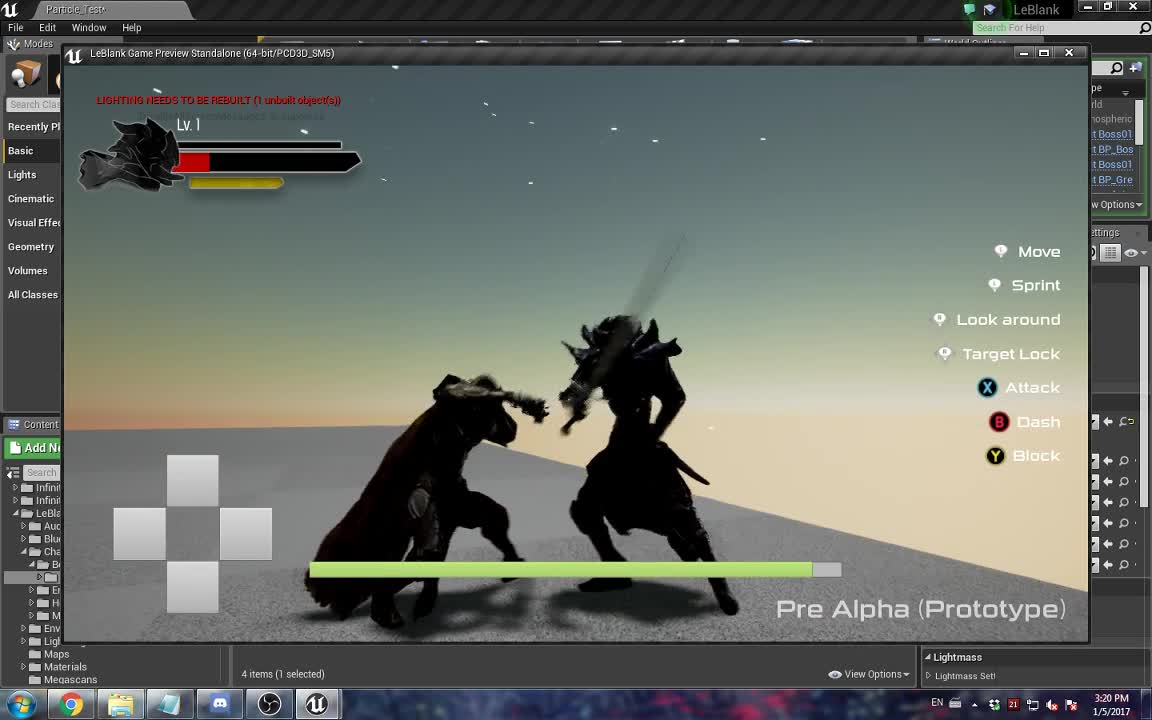Open the Window menu
1152x720 pixels.
[x=89, y=27]
